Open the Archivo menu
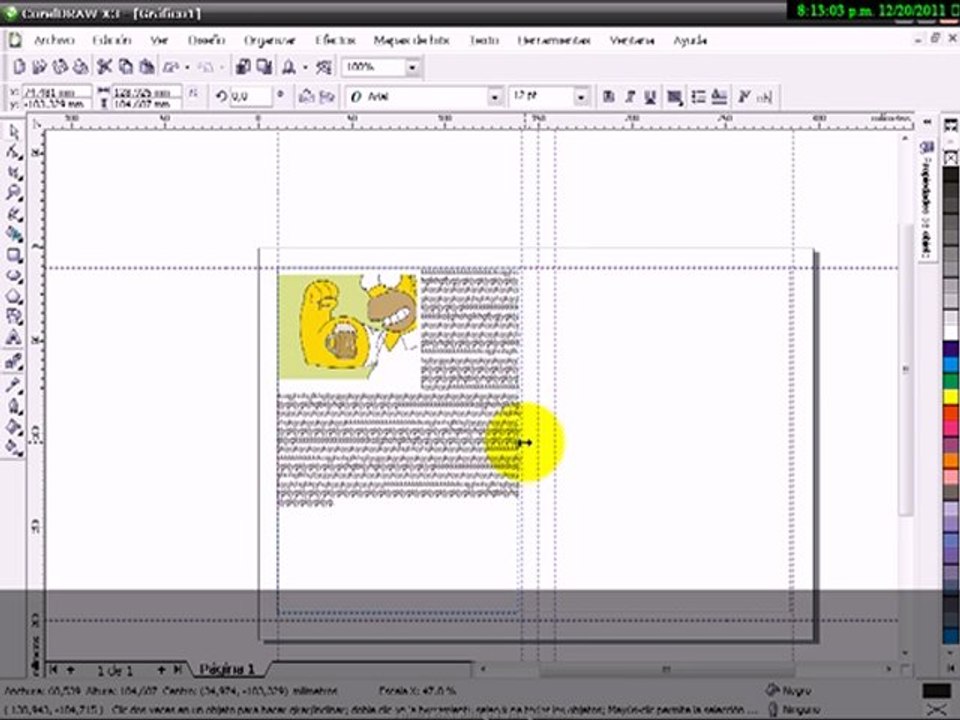960x720 pixels. pos(54,40)
